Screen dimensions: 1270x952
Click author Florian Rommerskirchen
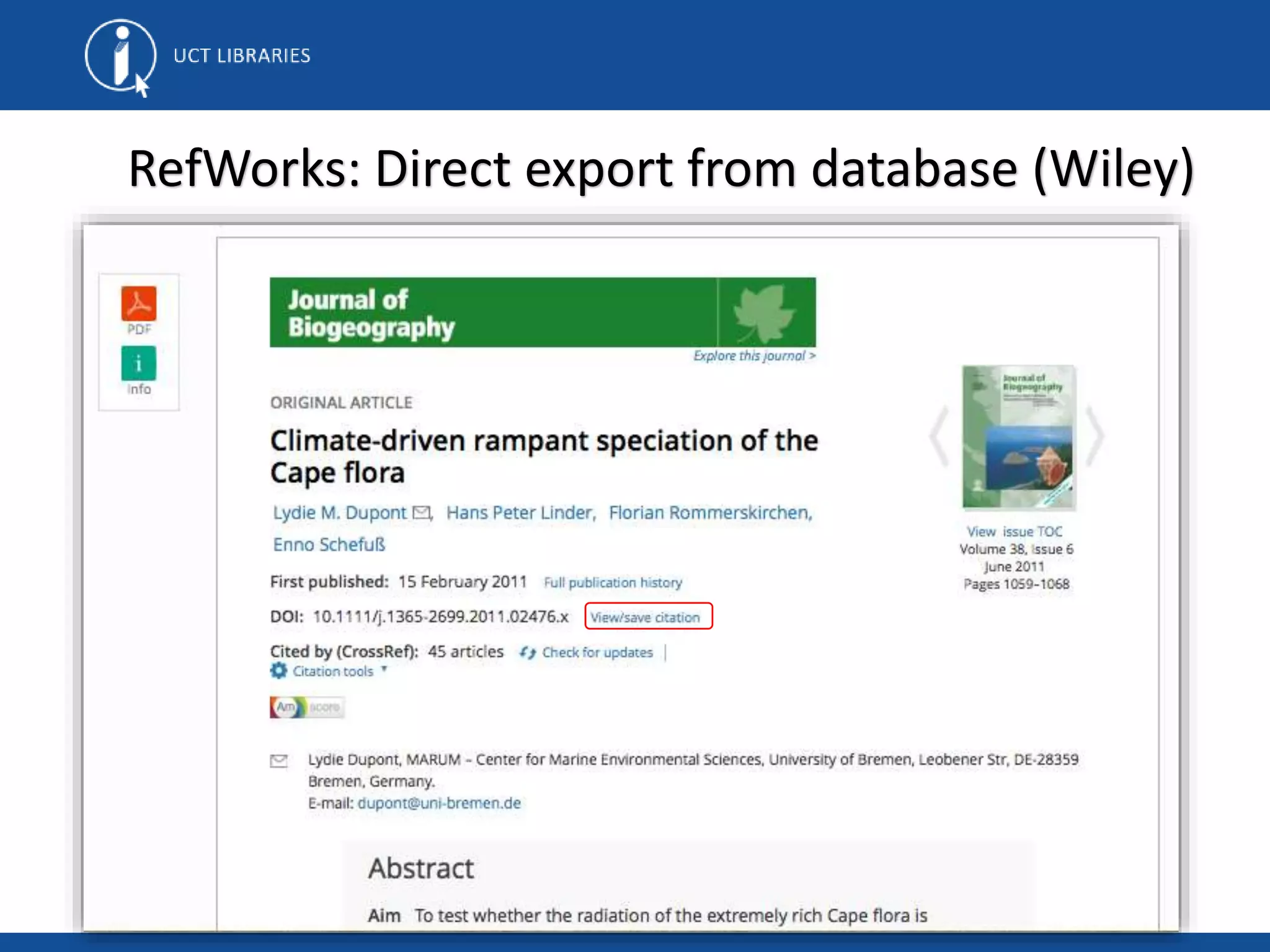click(x=710, y=513)
